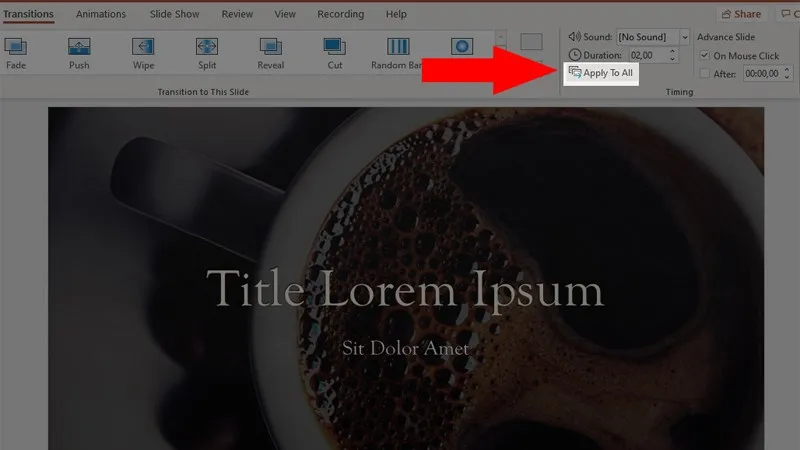The image size is (800, 450).
Task: Click the Duration value field
Action: pos(645,55)
